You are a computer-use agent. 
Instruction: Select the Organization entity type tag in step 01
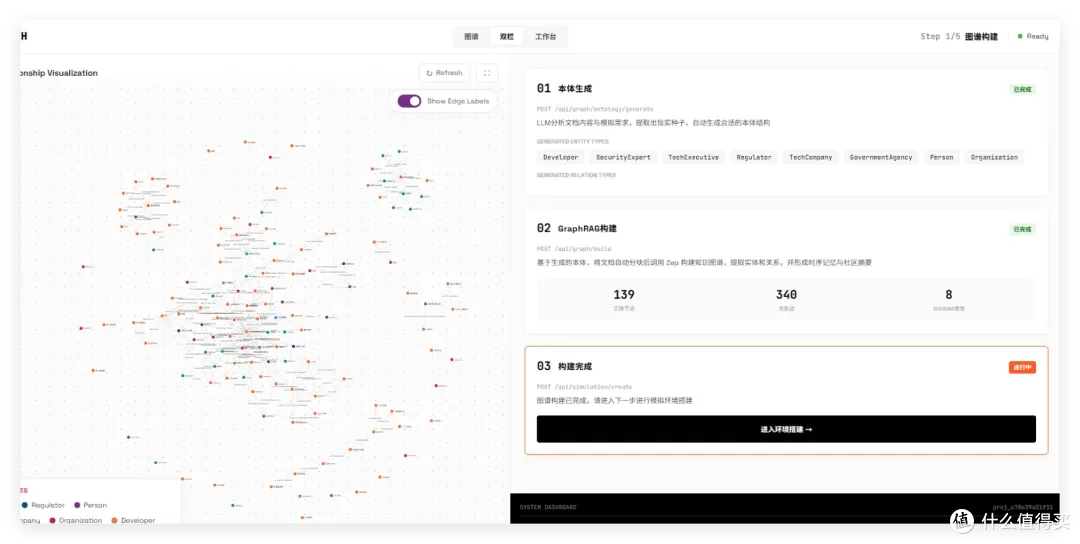pos(994,158)
